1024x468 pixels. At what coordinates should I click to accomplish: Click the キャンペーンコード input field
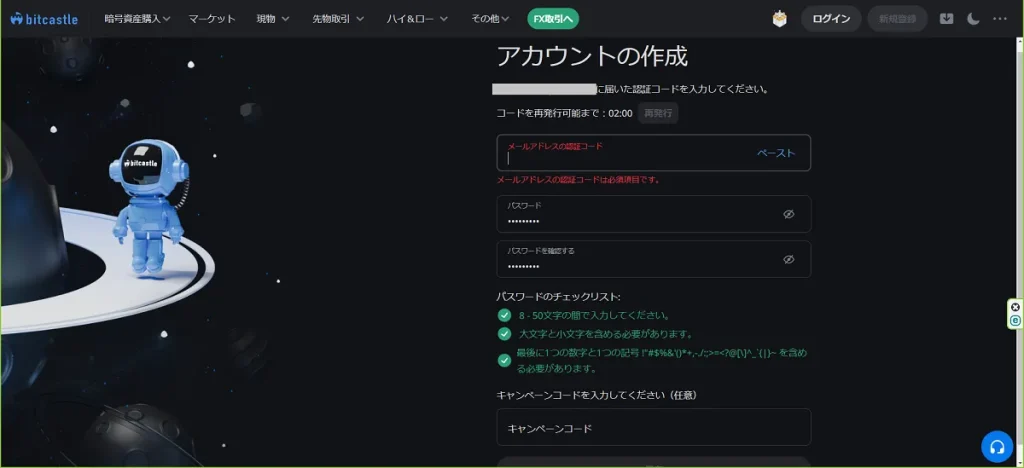tap(654, 428)
